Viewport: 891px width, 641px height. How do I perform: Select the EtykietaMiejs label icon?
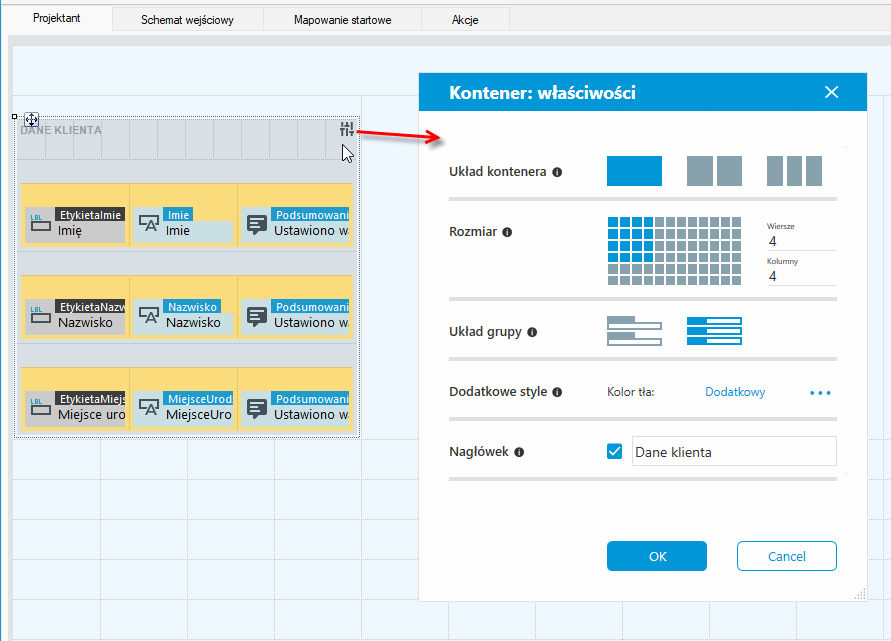pyautogui.click(x=40, y=407)
